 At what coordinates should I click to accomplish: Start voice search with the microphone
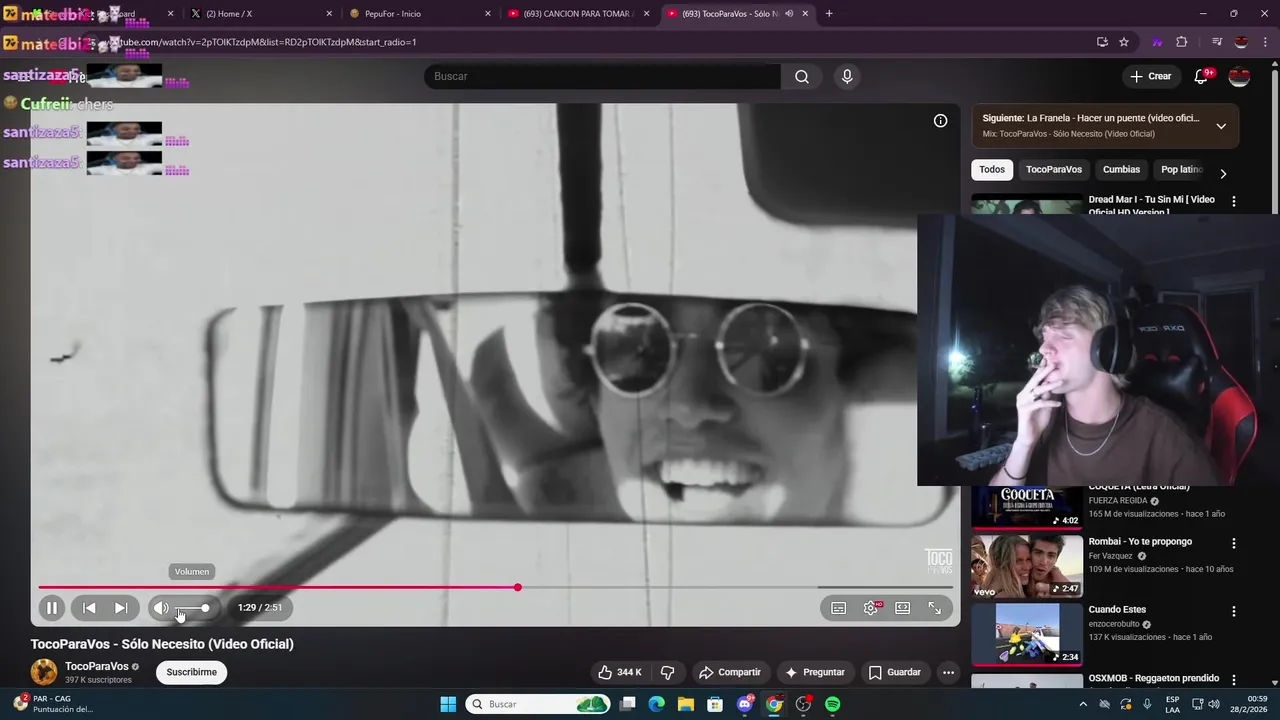847,76
